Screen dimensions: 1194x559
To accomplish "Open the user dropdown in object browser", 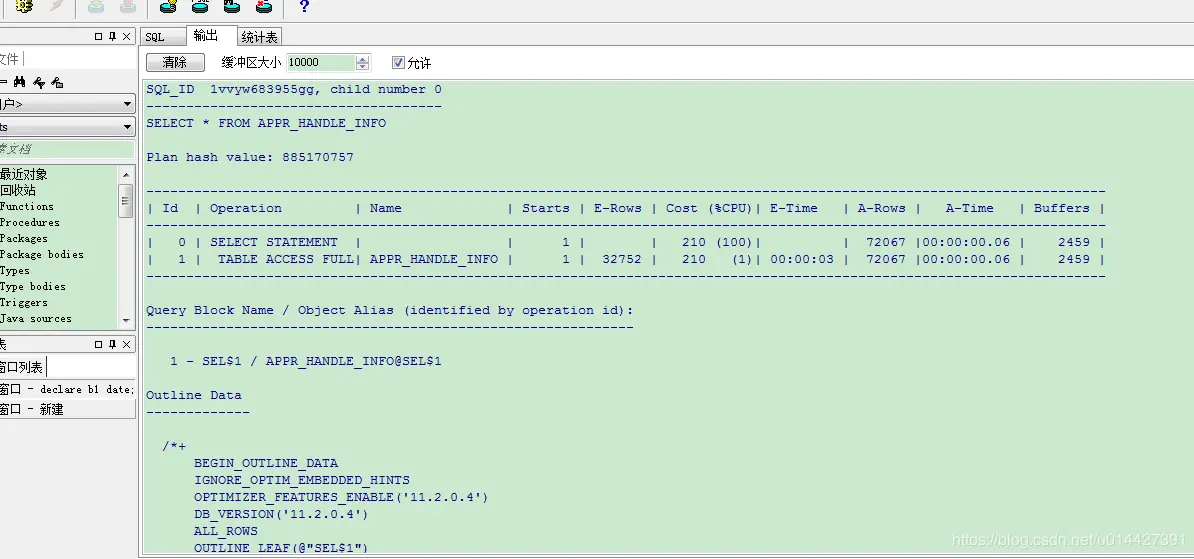I will [127, 104].
